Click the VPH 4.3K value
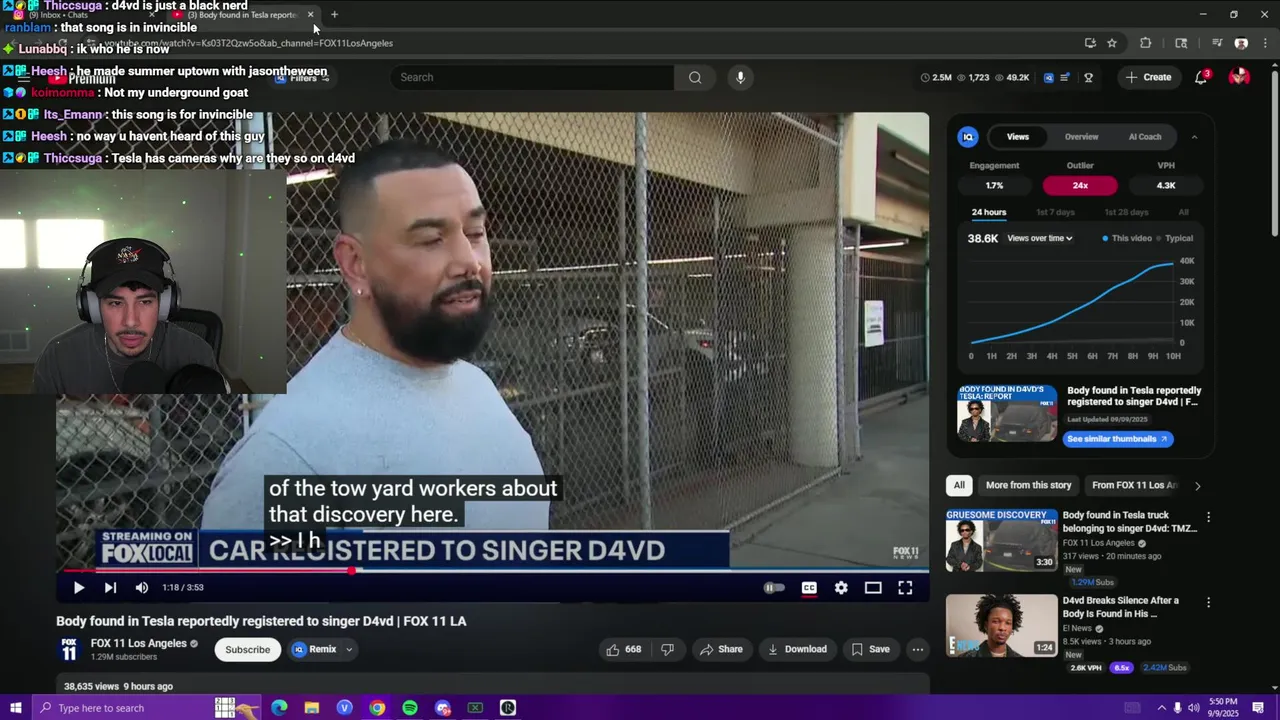 click(x=1166, y=185)
